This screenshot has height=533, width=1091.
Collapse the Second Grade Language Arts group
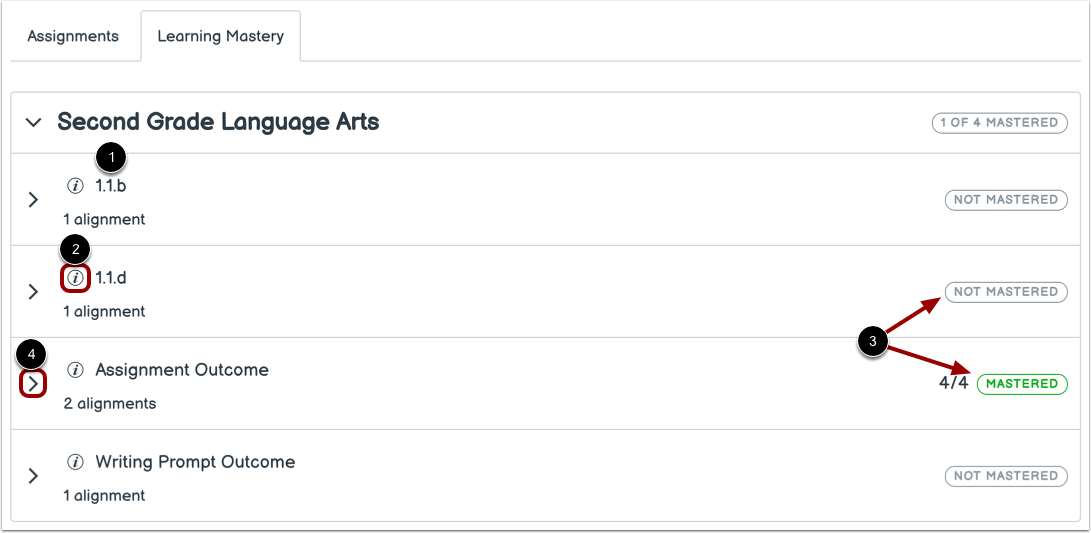[x=34, y=122]
